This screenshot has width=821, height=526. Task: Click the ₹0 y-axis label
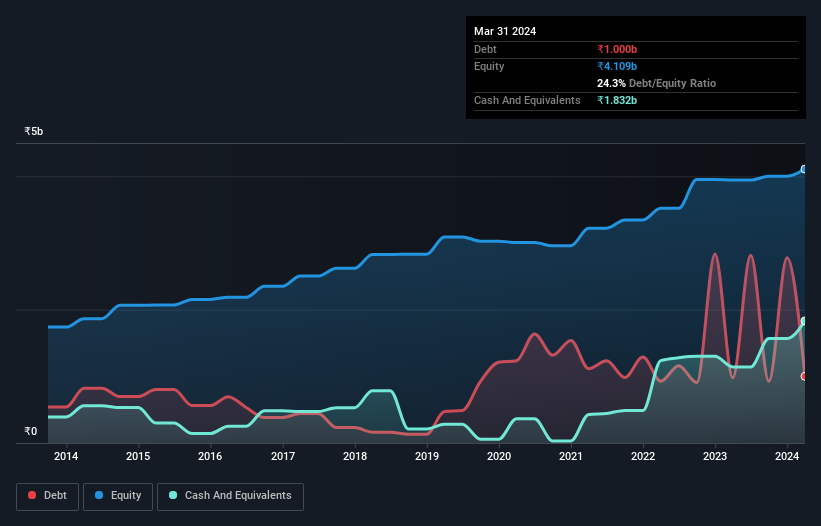[31, 431]
